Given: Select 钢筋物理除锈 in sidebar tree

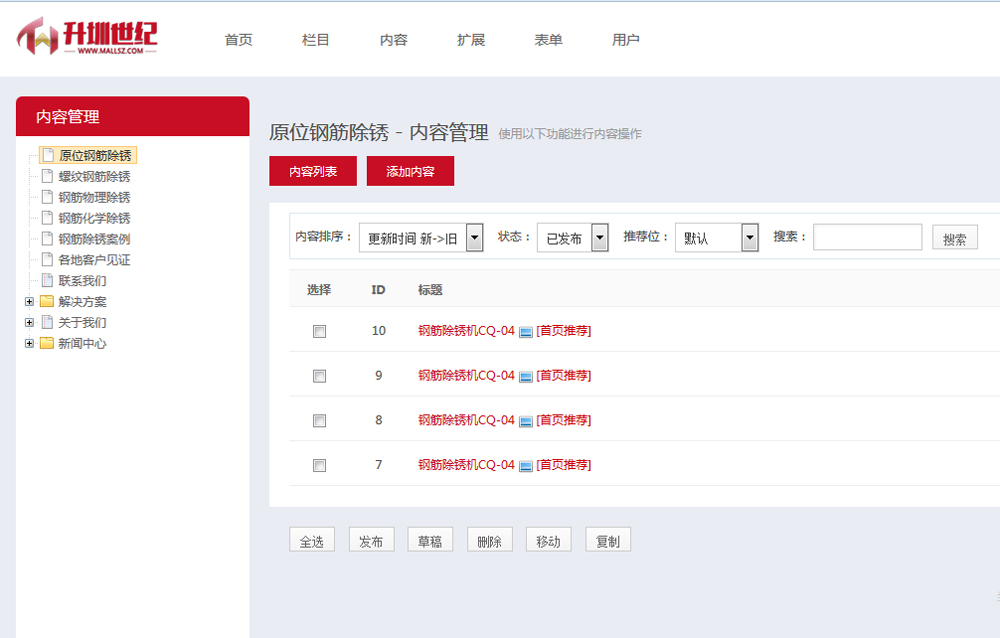Looking at the screenshot, I should tap(94, 197).
